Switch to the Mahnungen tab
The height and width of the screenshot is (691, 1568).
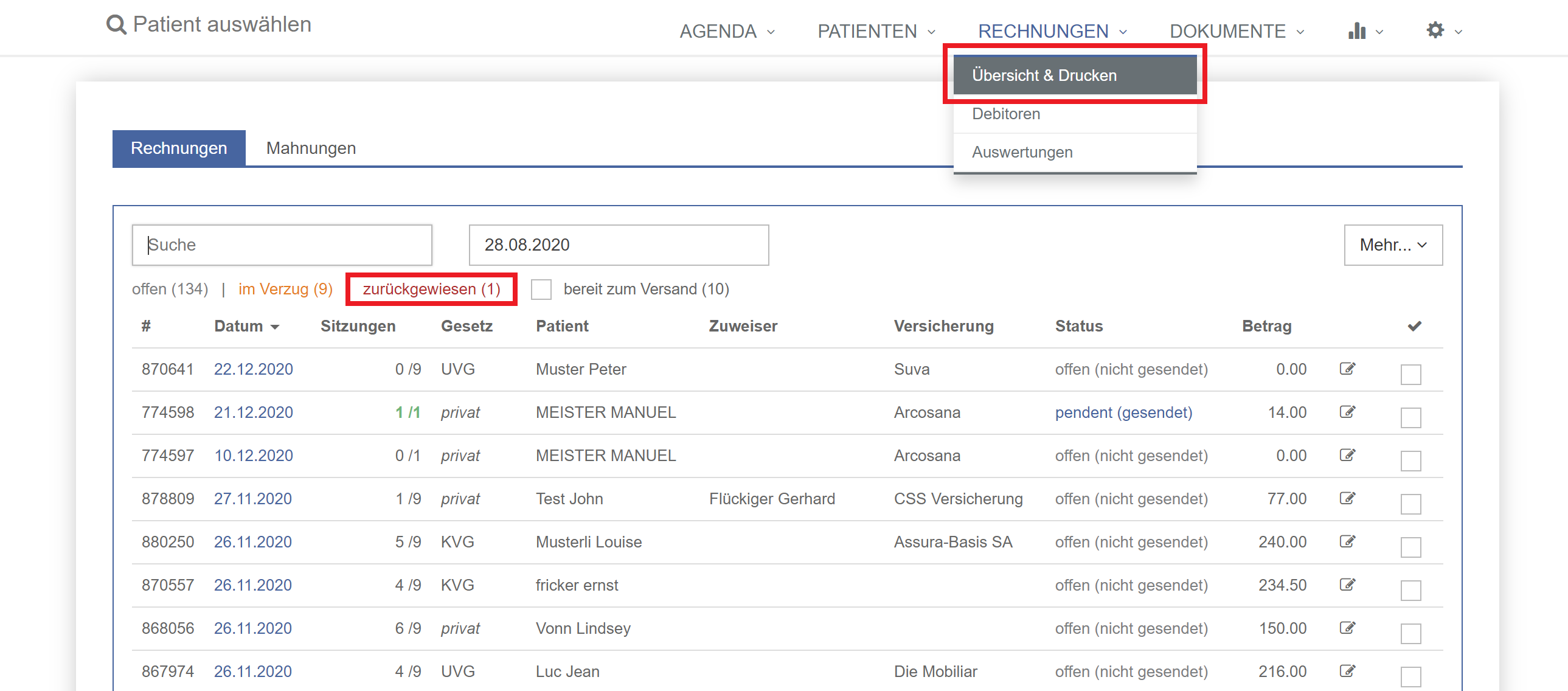coord(310,148)
